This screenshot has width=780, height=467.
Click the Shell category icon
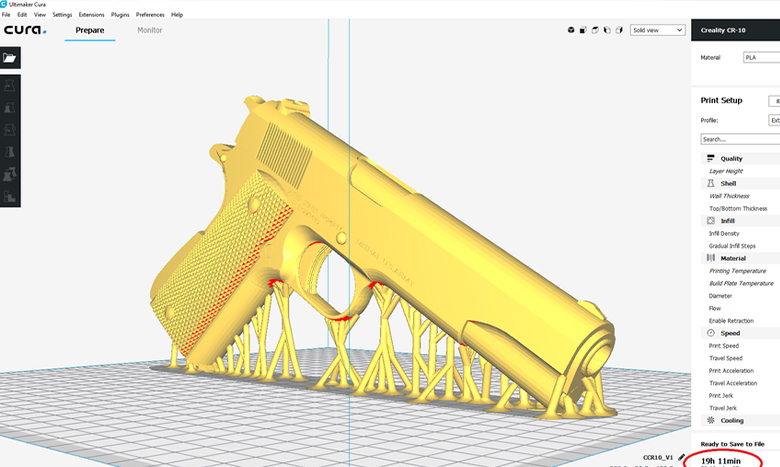710,183
